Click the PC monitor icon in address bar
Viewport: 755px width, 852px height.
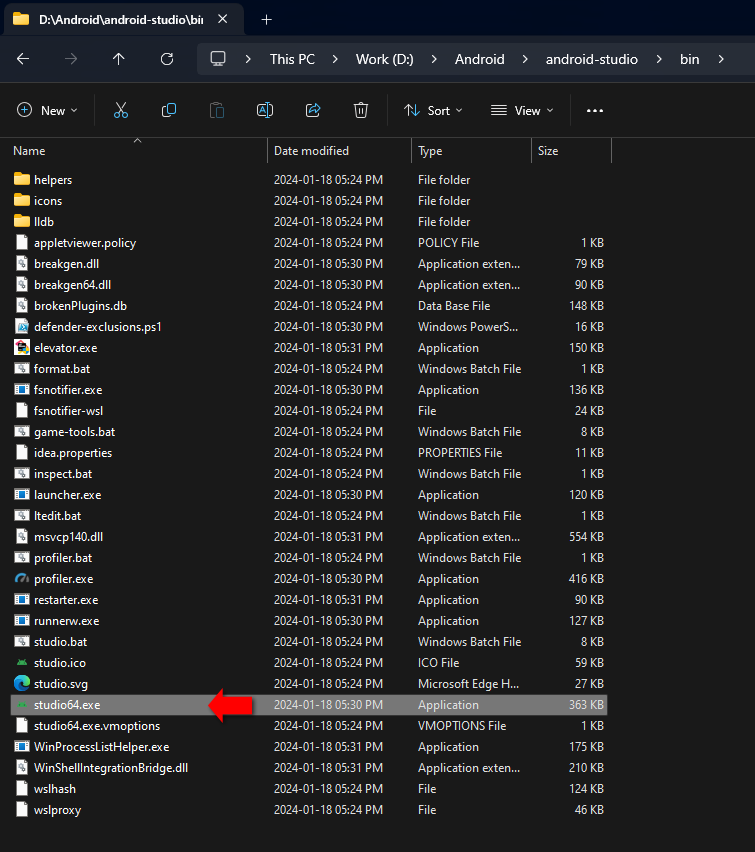(x=218, y=59)
